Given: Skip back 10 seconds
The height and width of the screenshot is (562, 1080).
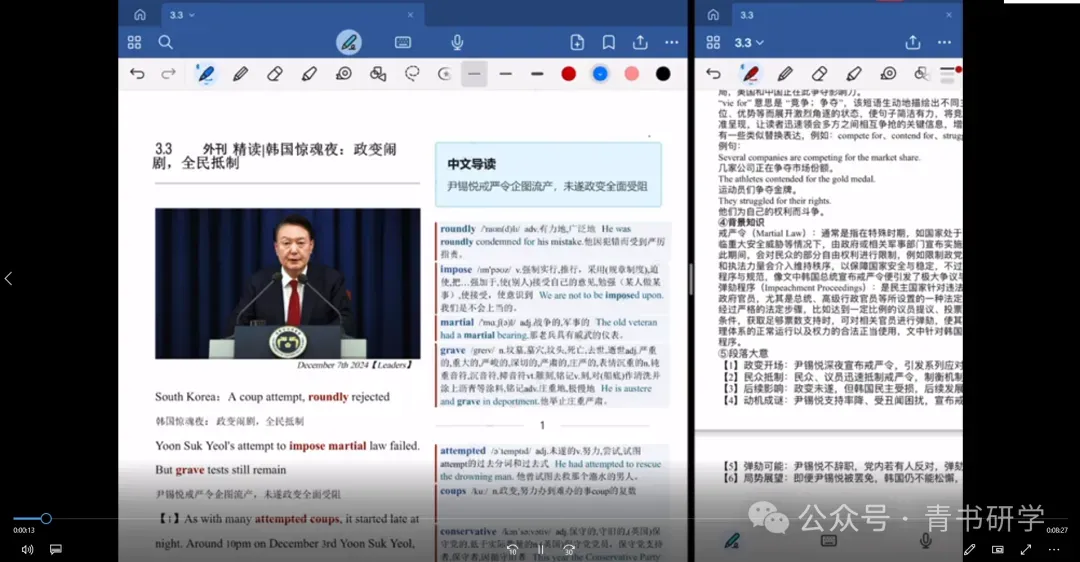Looking at the screenshot, I should click(512, 550).
